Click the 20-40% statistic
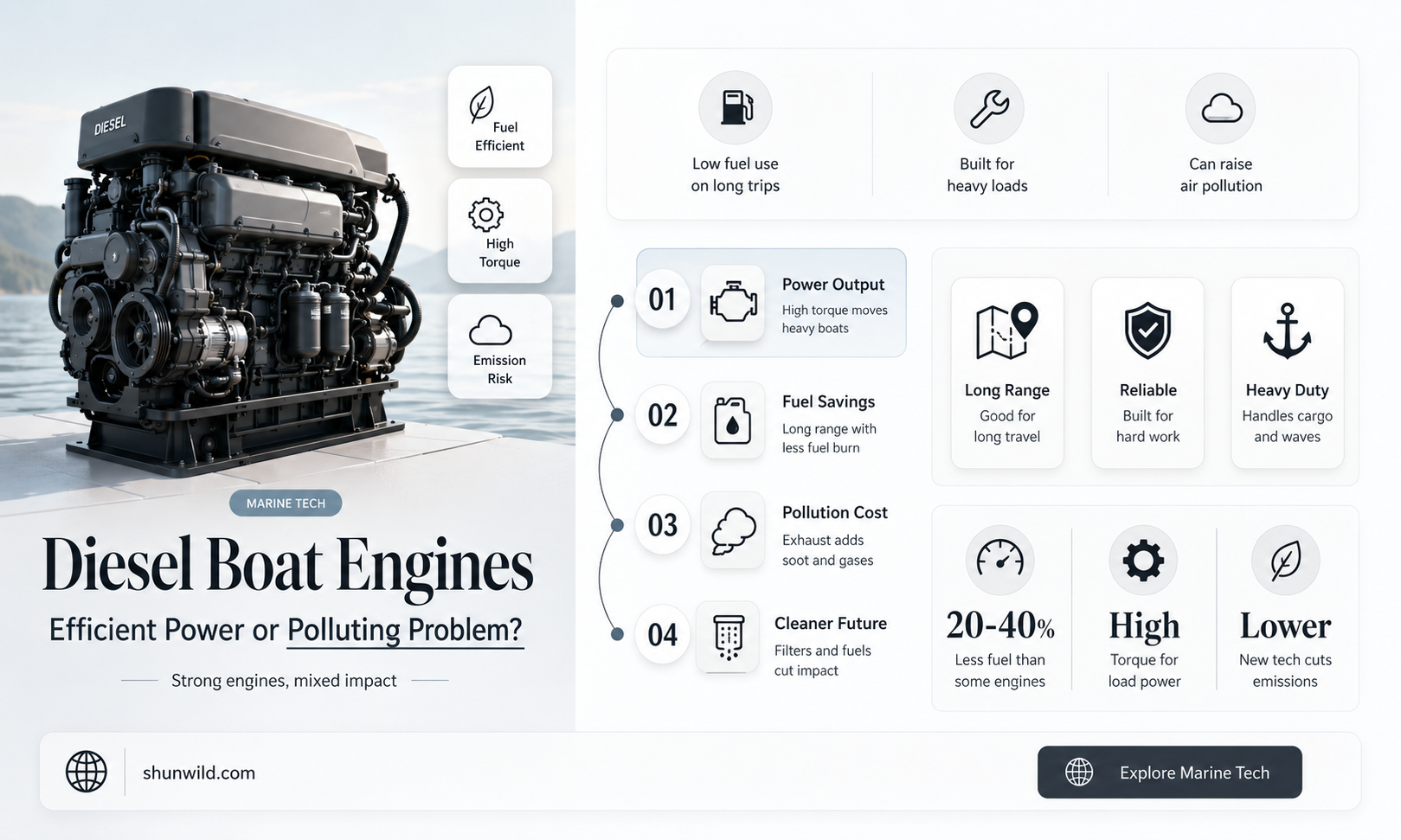The image size is (1401, 840). coord(1000,625)
